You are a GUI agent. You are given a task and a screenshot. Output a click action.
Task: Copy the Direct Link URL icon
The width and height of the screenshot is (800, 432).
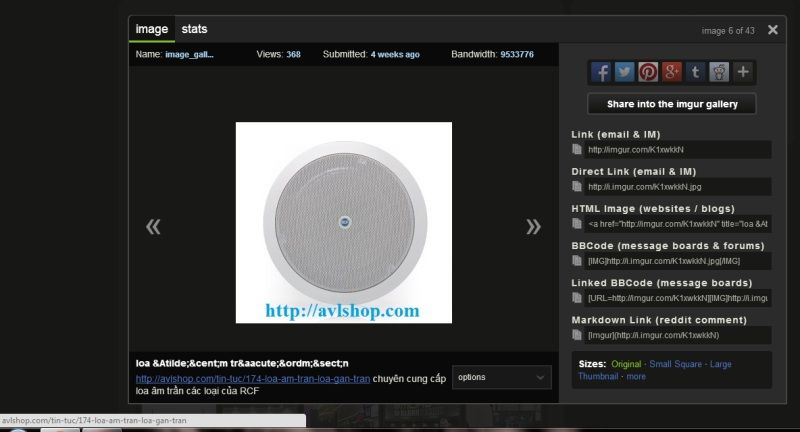pyautogui.click(x=577, y=187)
